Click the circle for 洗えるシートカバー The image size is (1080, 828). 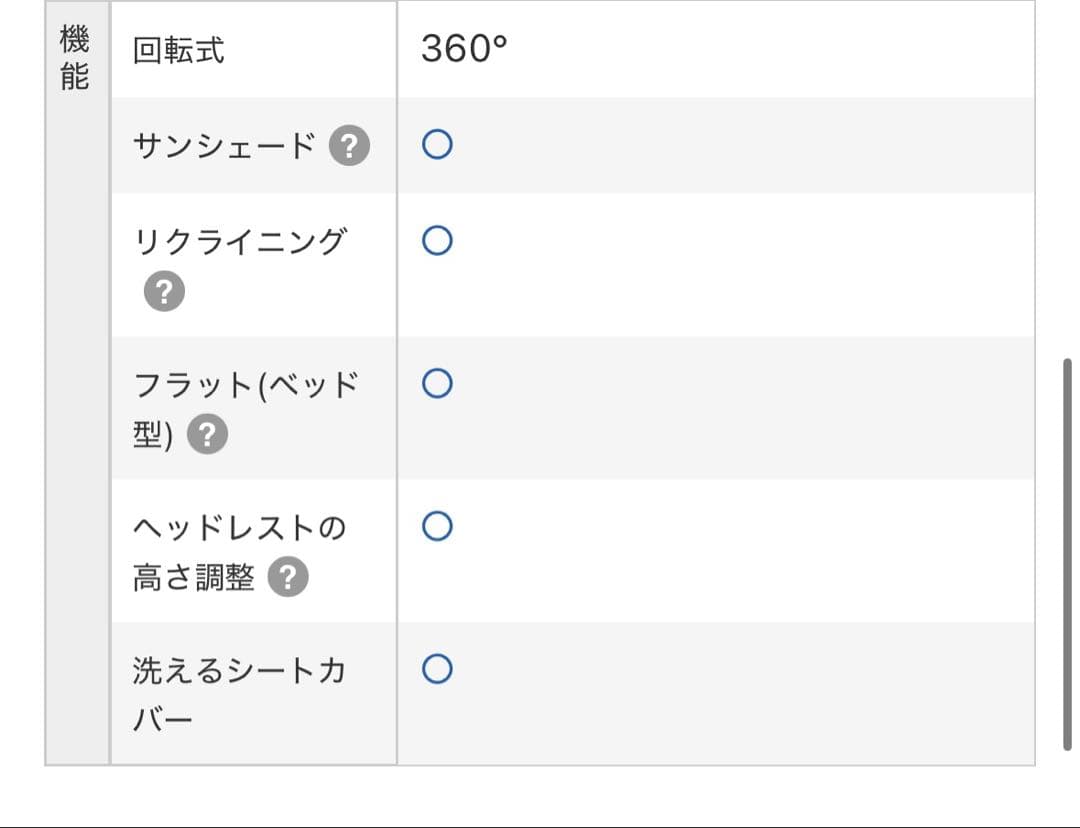point(437,668)
